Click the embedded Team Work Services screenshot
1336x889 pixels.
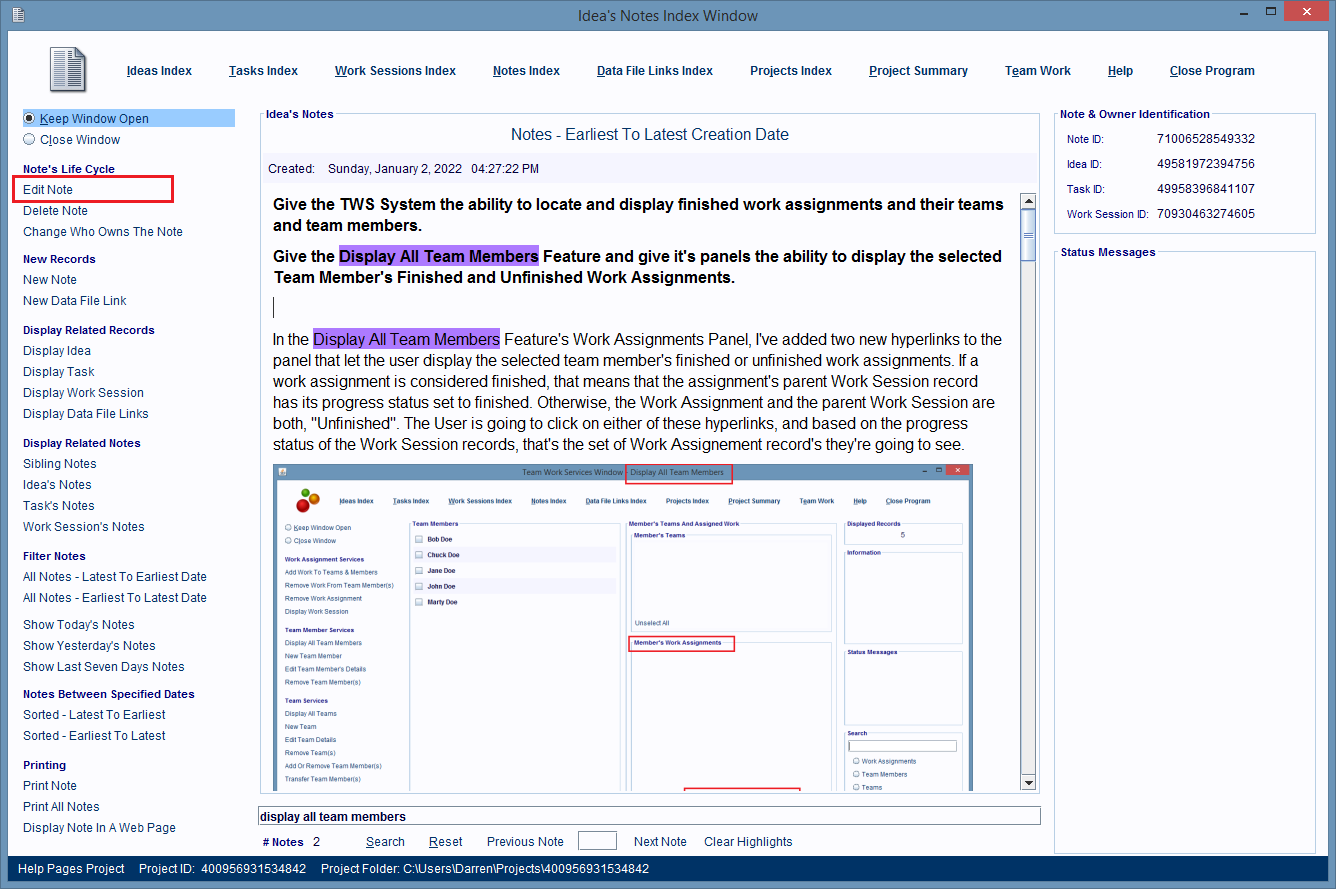pyautogui.click(x=623, y=627)
